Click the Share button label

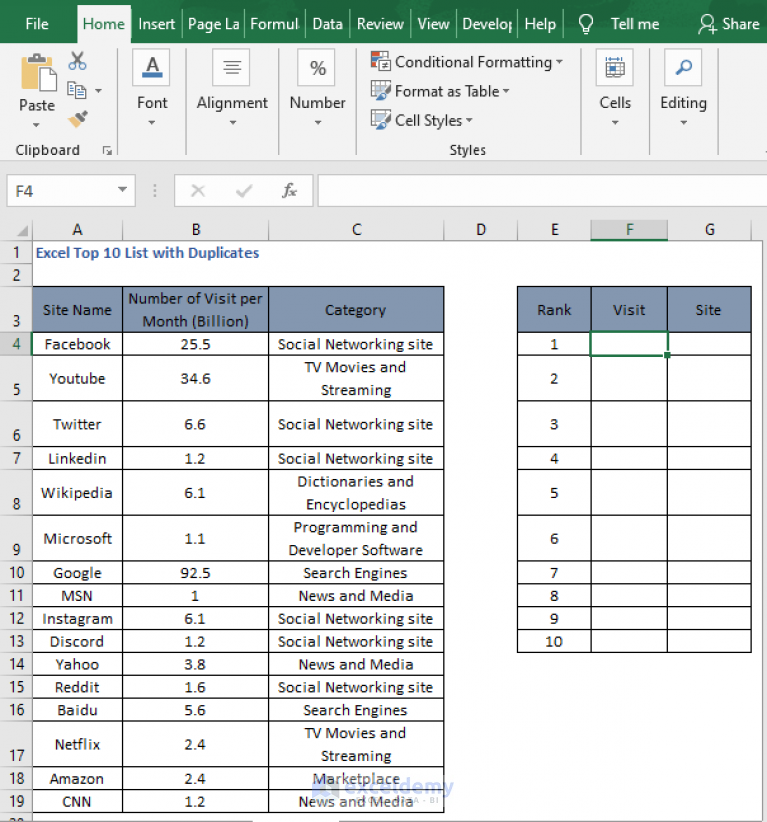[741, 24]
